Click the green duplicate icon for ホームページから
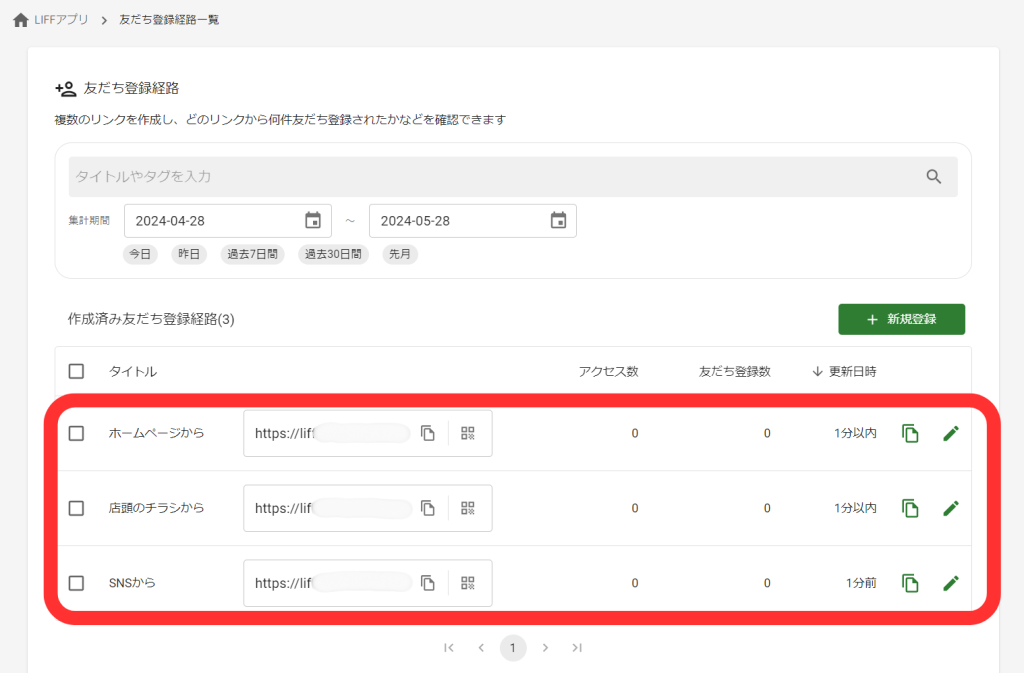The image size is (1024, 673). pos(910,432)
